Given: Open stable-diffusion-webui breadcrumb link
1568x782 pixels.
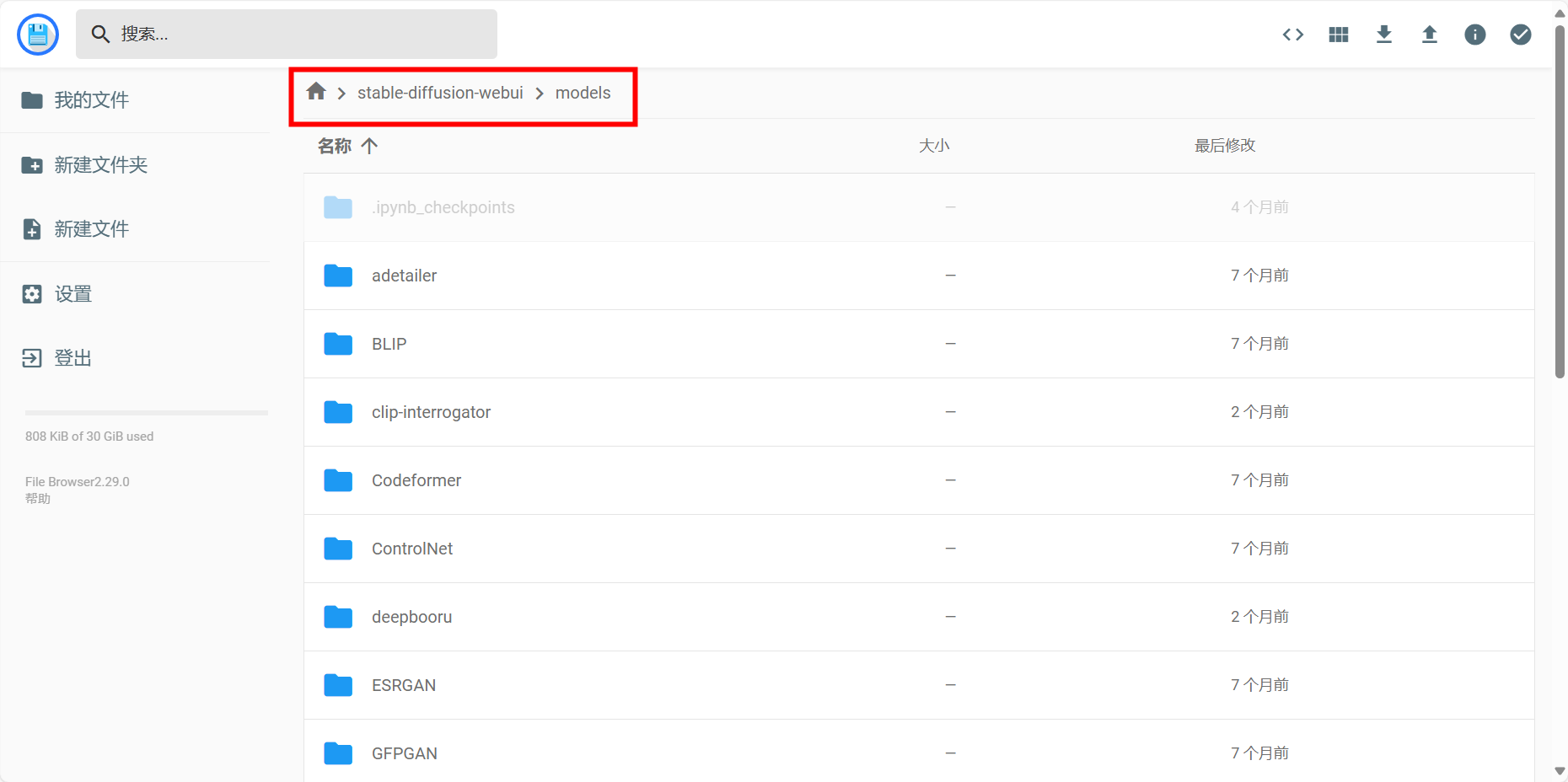Looking at the screenshot, I should point(440,93).
